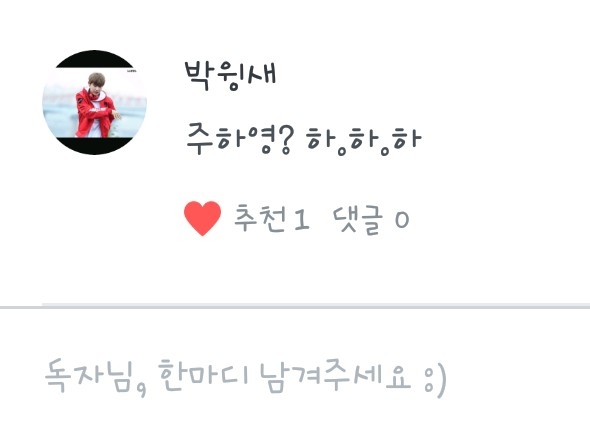Click the divider line above the comment box
This screenshot has width=590, height=443.
tap(295, 306)
